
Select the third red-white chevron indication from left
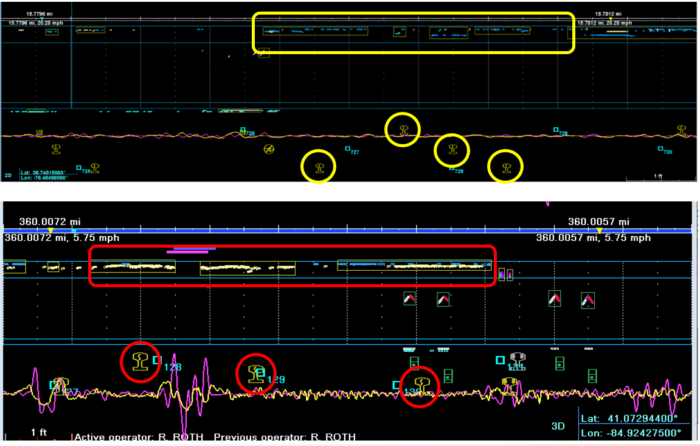point(554,298)
